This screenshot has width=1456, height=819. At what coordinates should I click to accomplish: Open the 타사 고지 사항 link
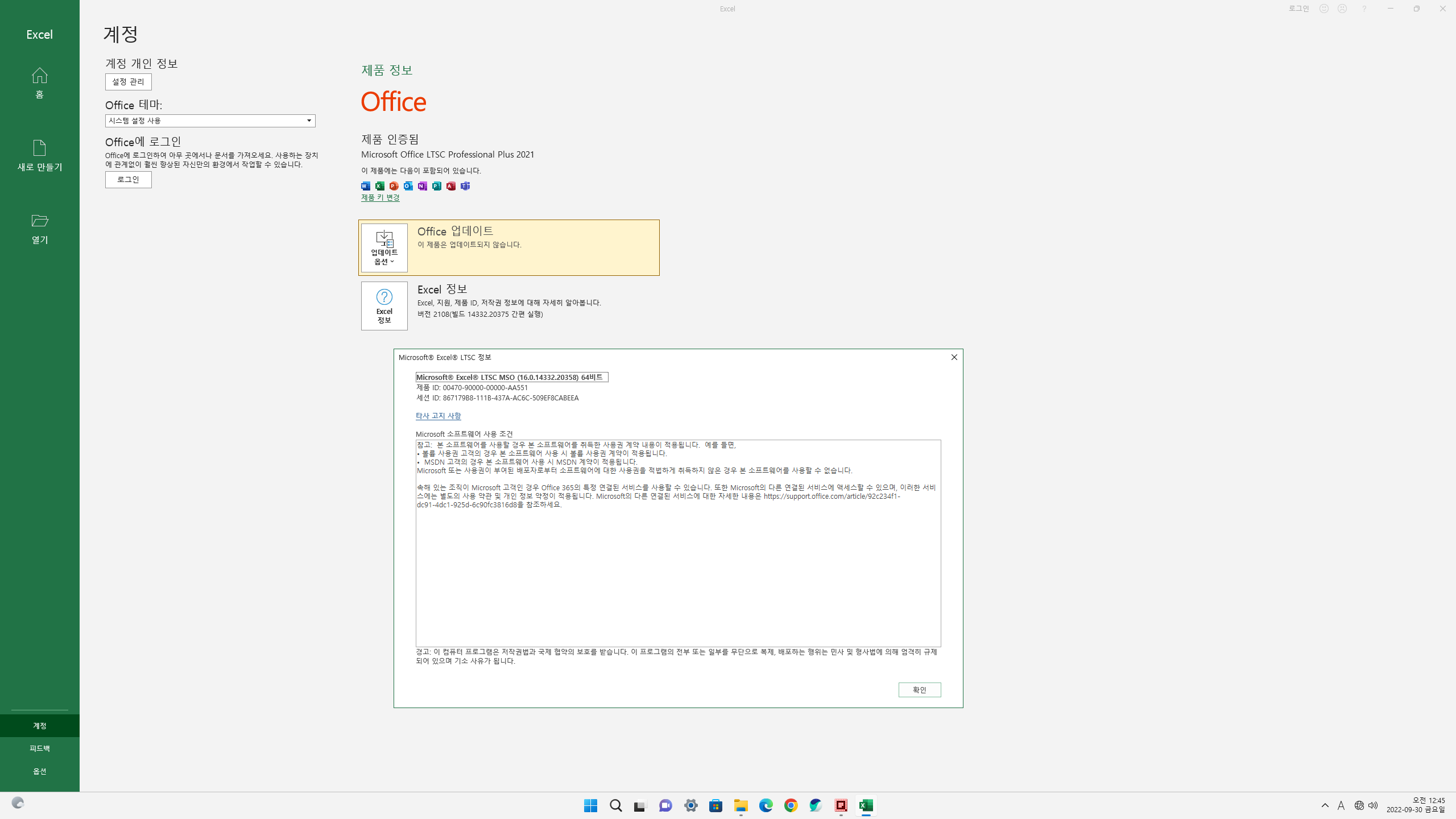click(438, 416)
